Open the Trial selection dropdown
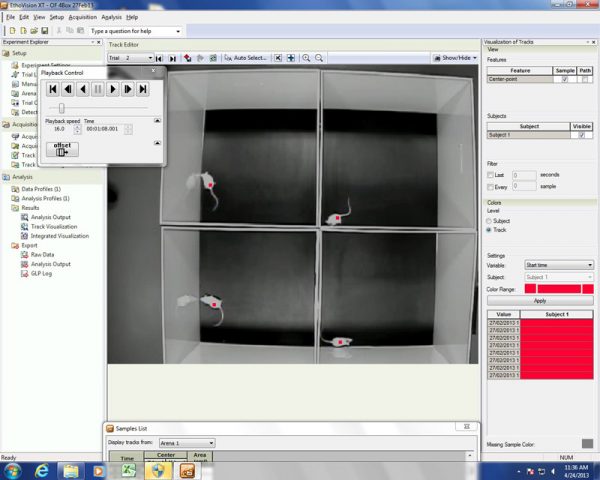 coord(150,58)
